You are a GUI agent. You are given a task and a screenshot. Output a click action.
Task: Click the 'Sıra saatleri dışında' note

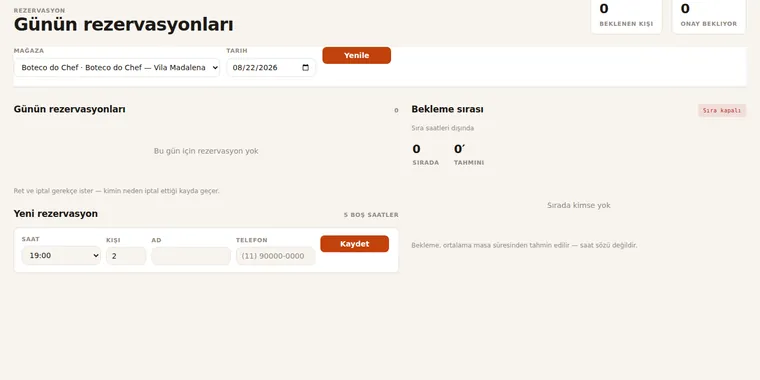[x=443, y=128]
